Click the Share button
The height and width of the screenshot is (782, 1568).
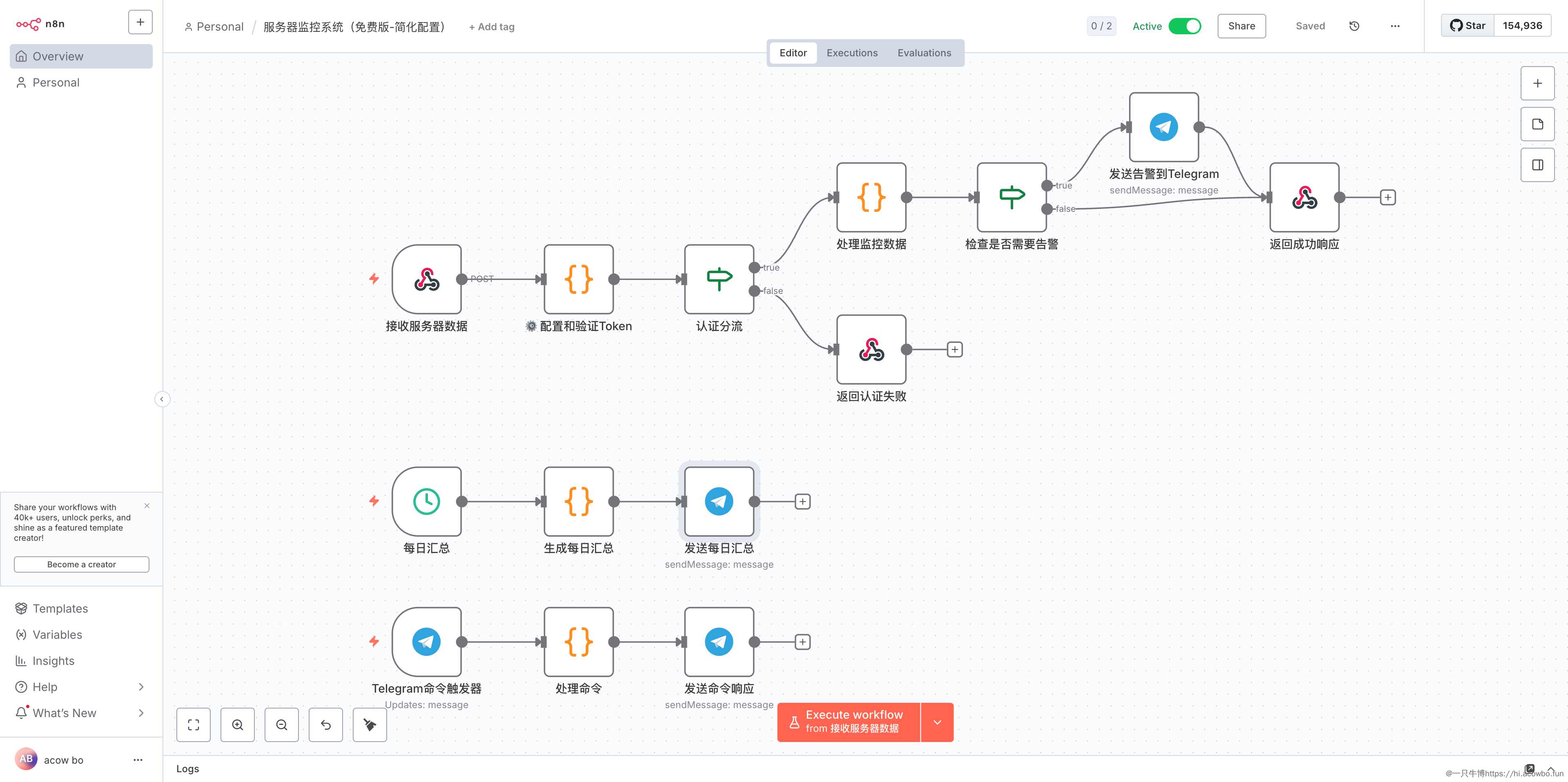tap(1241, 26)
